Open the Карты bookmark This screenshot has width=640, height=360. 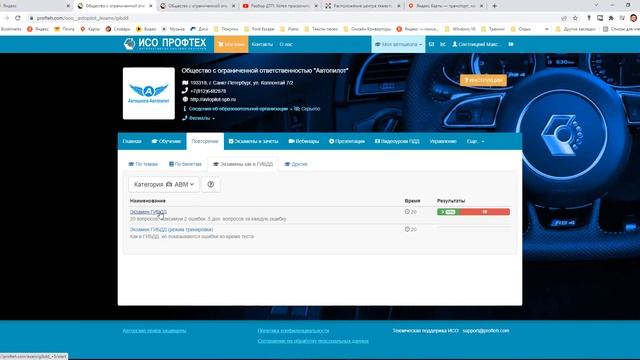tap(90, 29)
